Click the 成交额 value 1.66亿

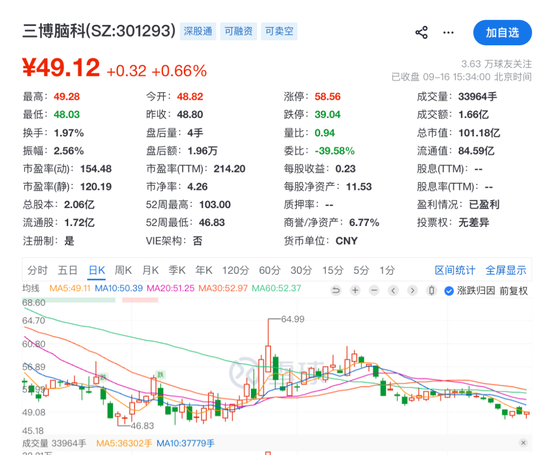(474, 114)
